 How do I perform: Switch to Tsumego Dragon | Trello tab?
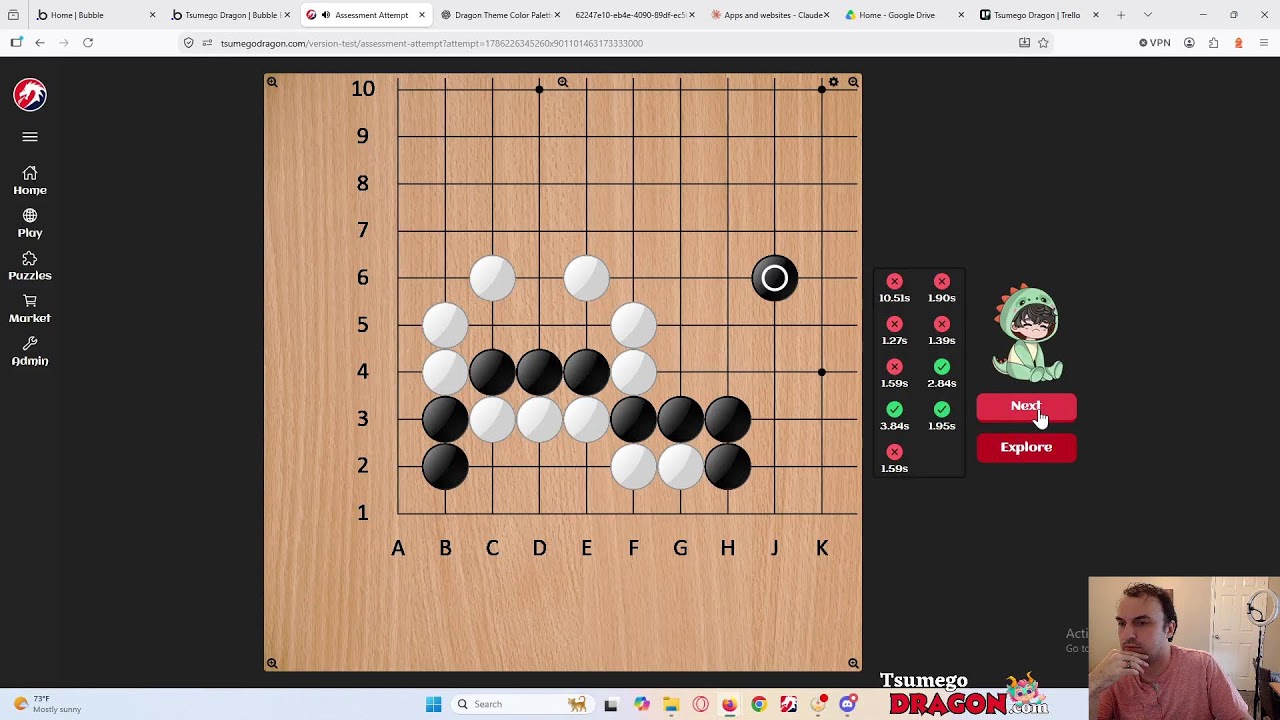[x=1037, y=15]
